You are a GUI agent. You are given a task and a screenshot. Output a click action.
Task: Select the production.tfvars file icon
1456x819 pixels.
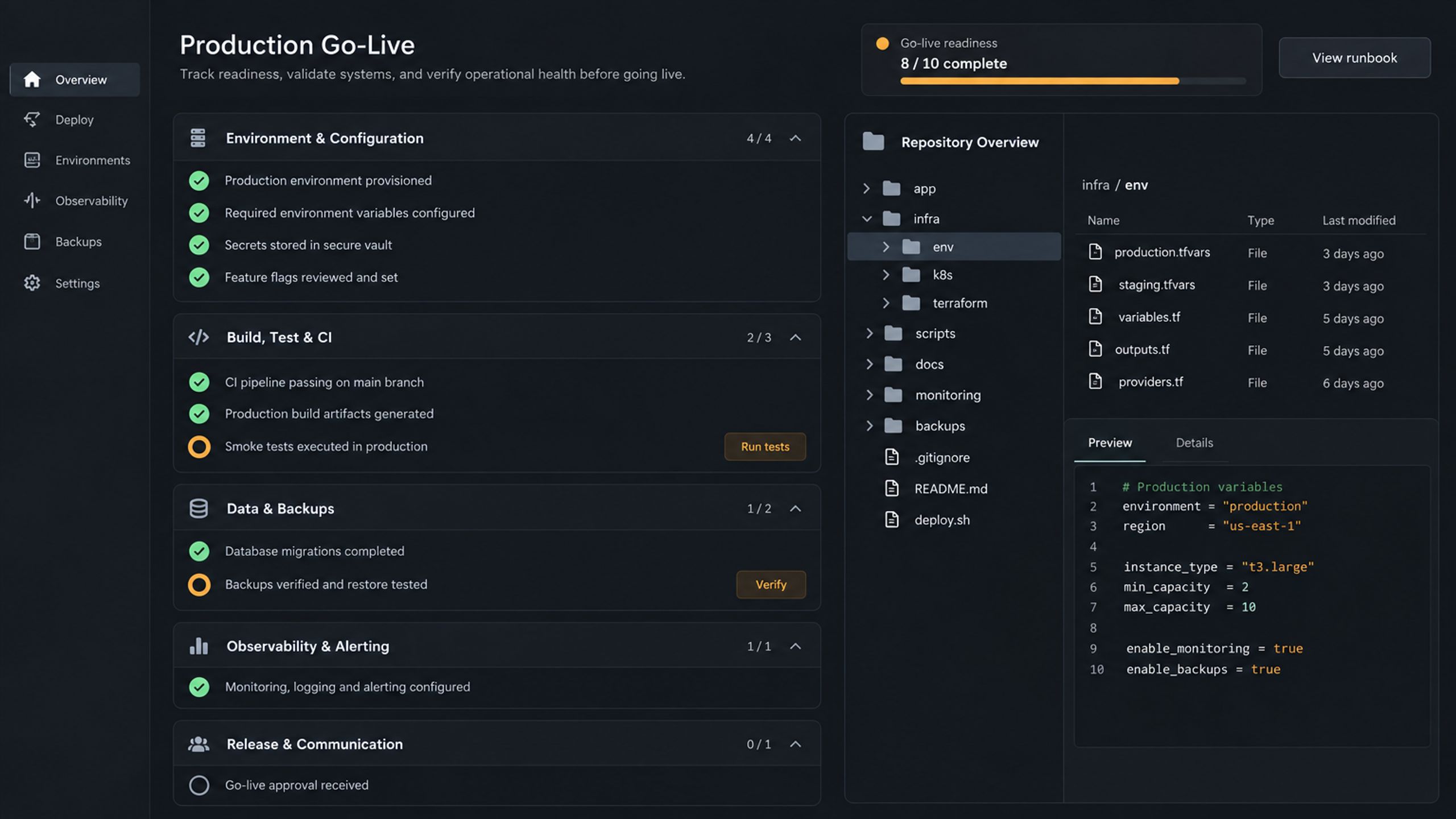click(1095, 252)
